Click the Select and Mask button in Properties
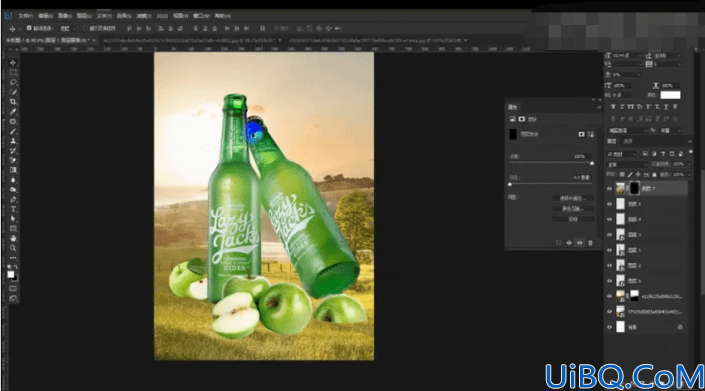 [573, 198]
